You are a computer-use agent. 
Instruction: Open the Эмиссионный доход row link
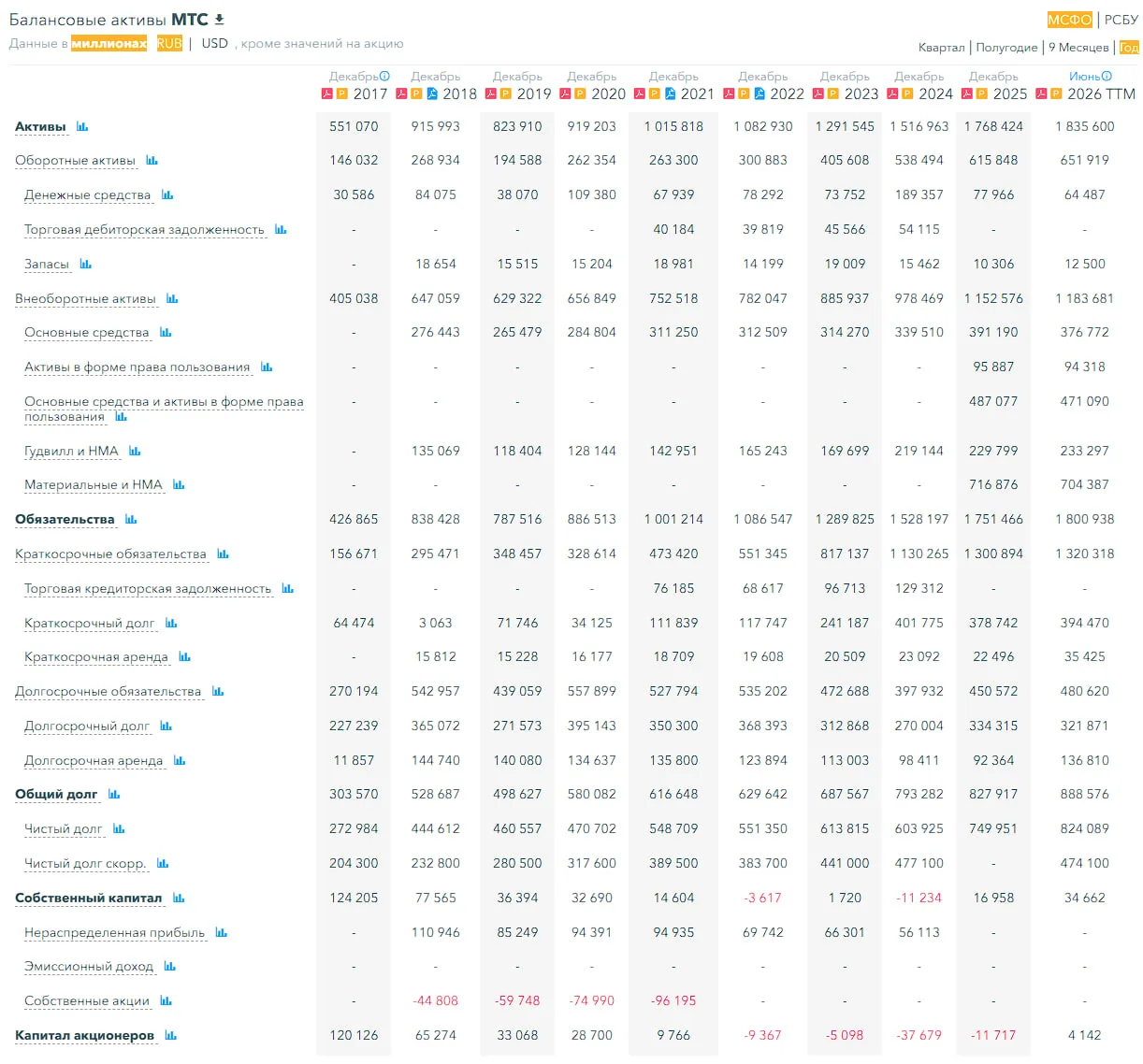pyautogui.click(x=89, y=967)
